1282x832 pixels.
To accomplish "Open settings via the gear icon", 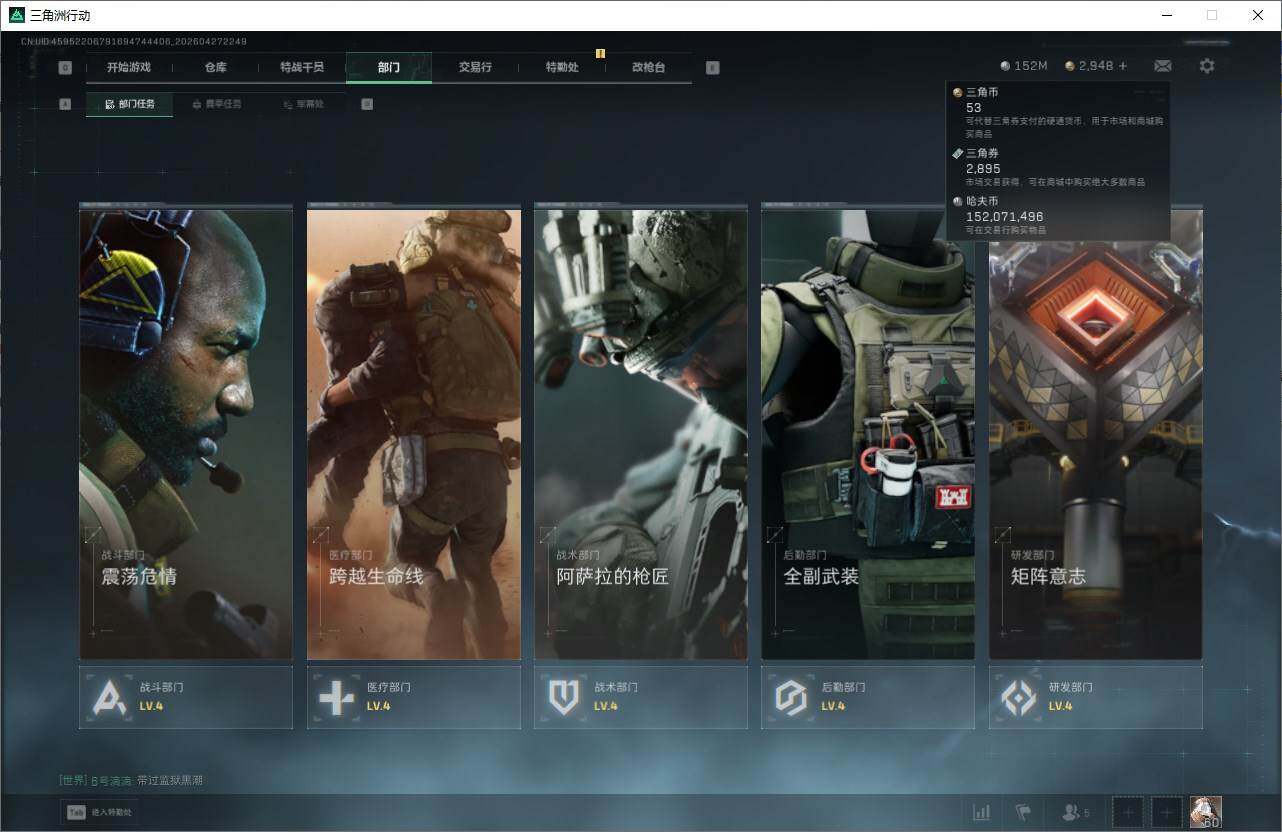I will point(1207,66).
